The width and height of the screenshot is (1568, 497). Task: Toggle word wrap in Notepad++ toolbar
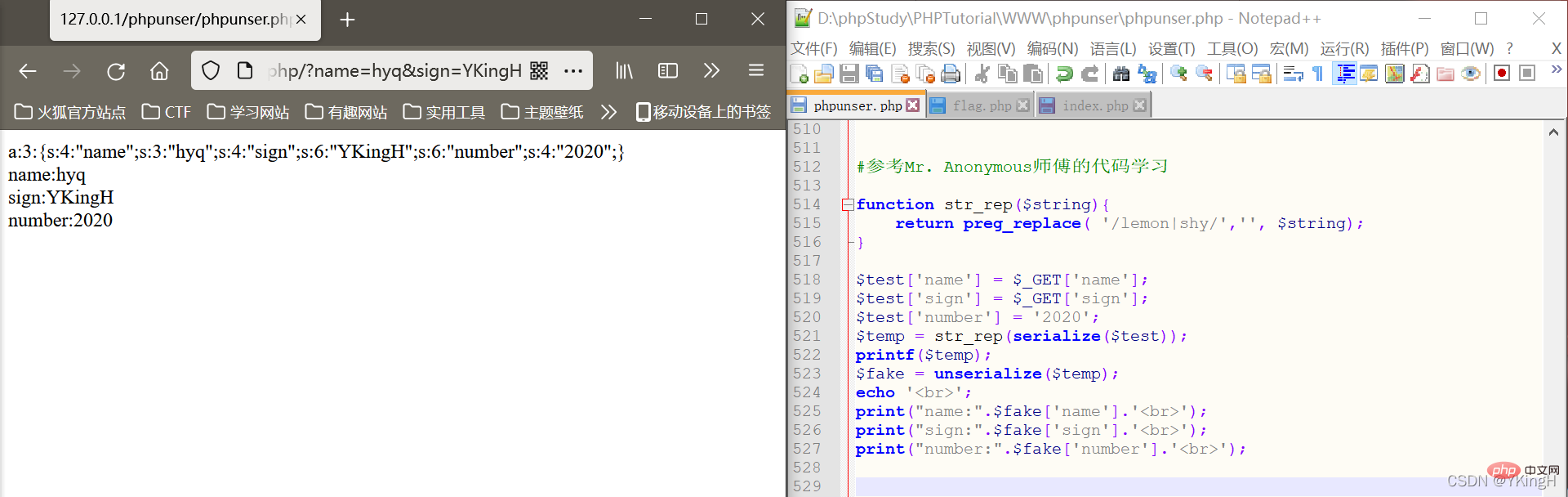pos(1293,74)
